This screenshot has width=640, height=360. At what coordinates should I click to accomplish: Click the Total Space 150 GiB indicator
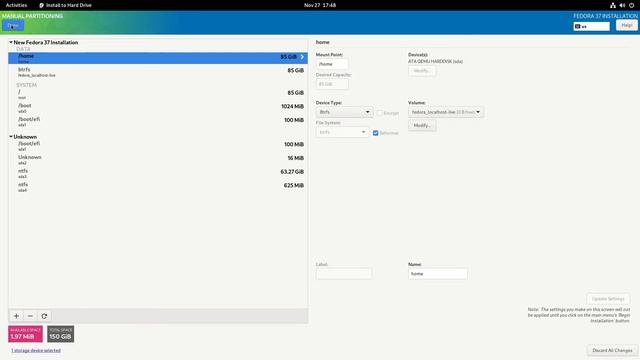pos(60,334)
